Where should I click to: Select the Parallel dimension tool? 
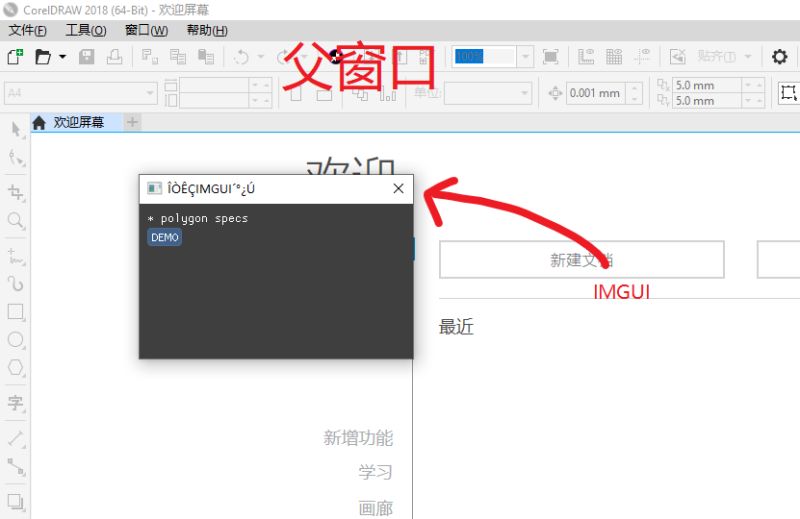16,439
